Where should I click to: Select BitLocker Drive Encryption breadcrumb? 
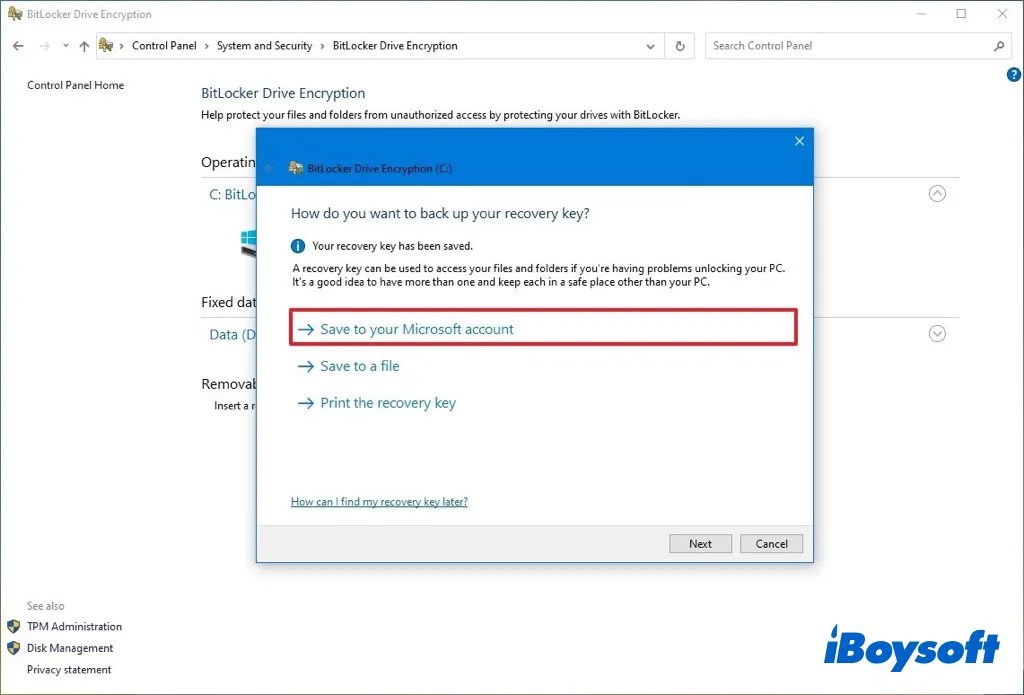tap(395, 46)
